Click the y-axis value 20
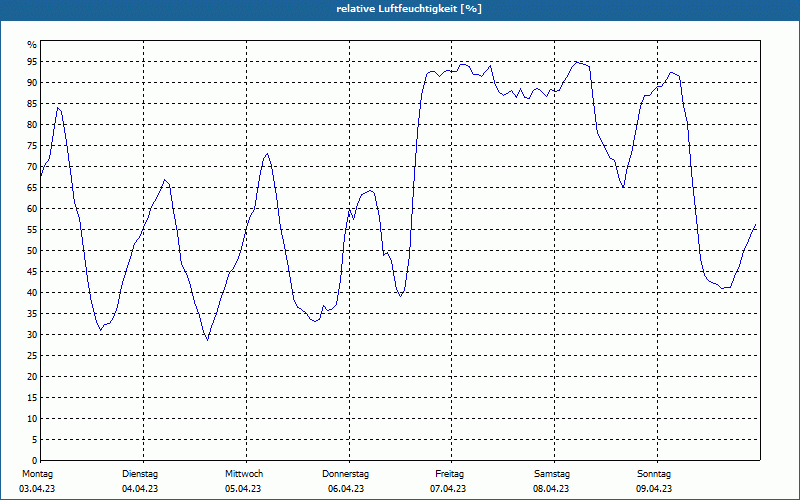 [x=32, y=377]
